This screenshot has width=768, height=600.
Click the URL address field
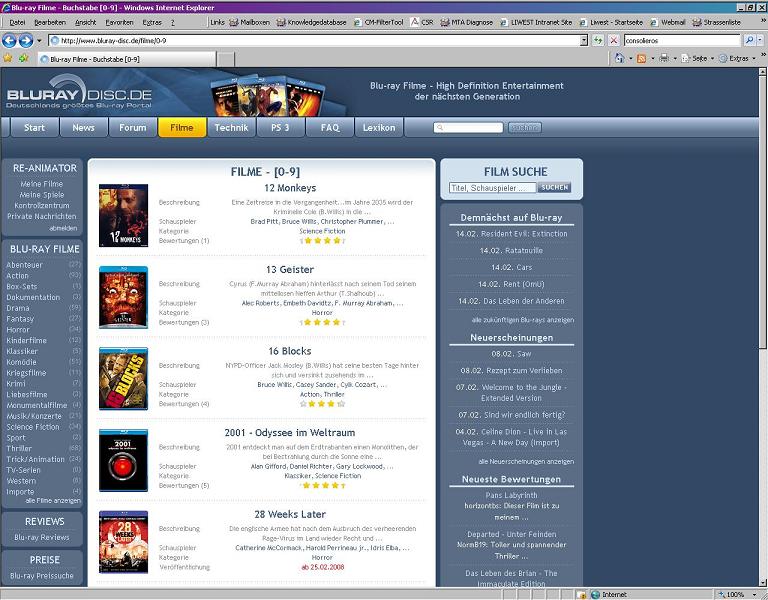(x=313, y=41)
